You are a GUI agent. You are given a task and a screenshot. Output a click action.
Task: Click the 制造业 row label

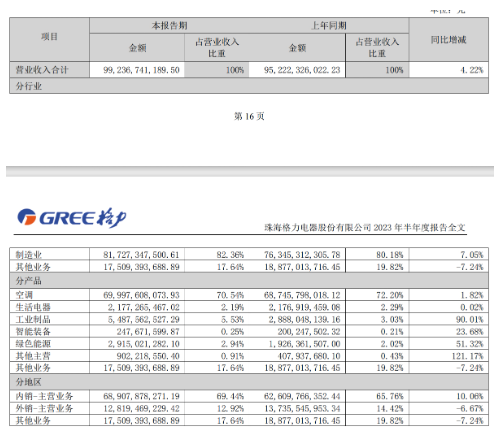(x=29, y=255)
